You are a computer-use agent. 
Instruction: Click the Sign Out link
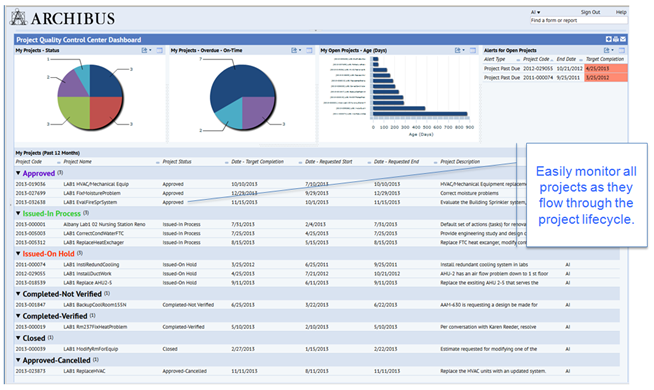point(590,12)
